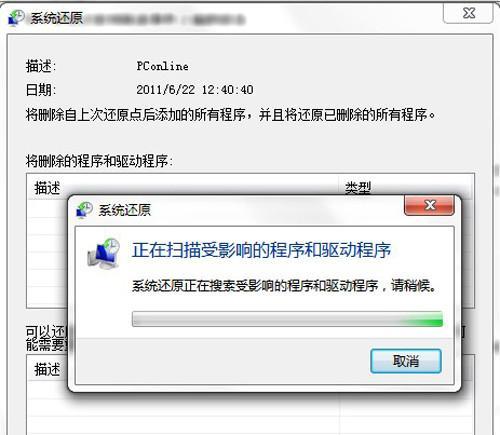
Task: Close the scanning dialog with the red X
Action: pos(429,205)
